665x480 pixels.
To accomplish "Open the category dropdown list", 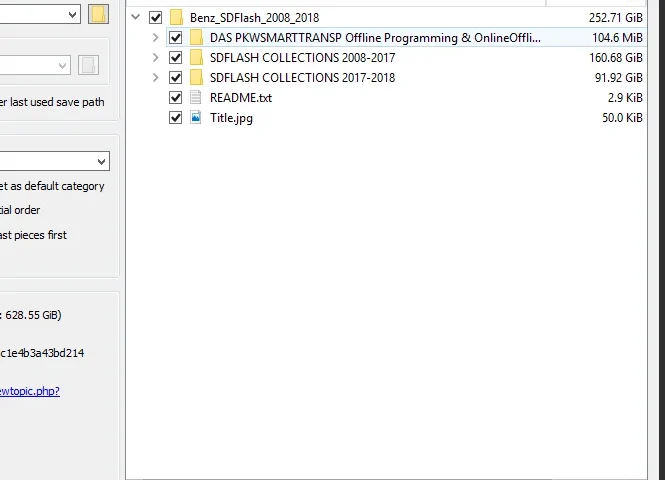I will click(x=102, y=161).
